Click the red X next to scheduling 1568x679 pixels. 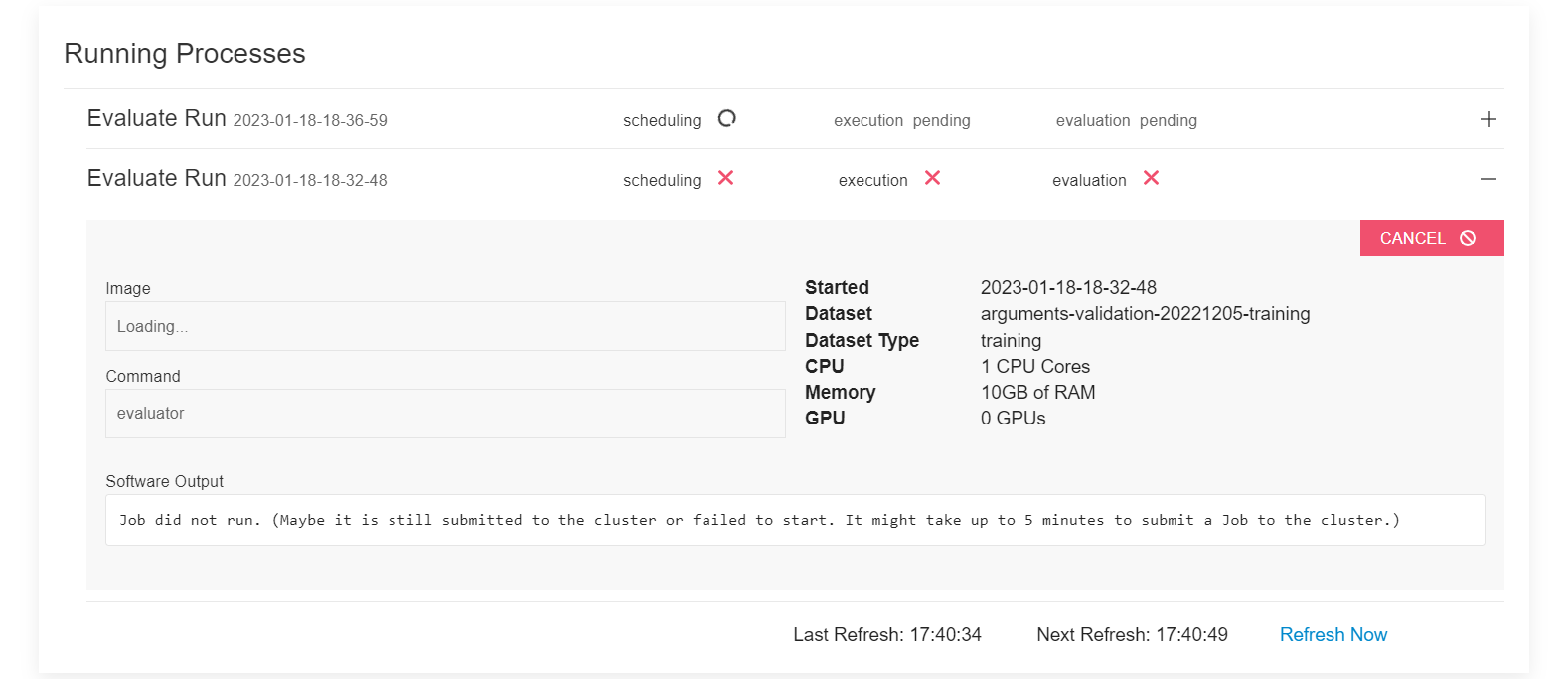(x=726, y=178)
